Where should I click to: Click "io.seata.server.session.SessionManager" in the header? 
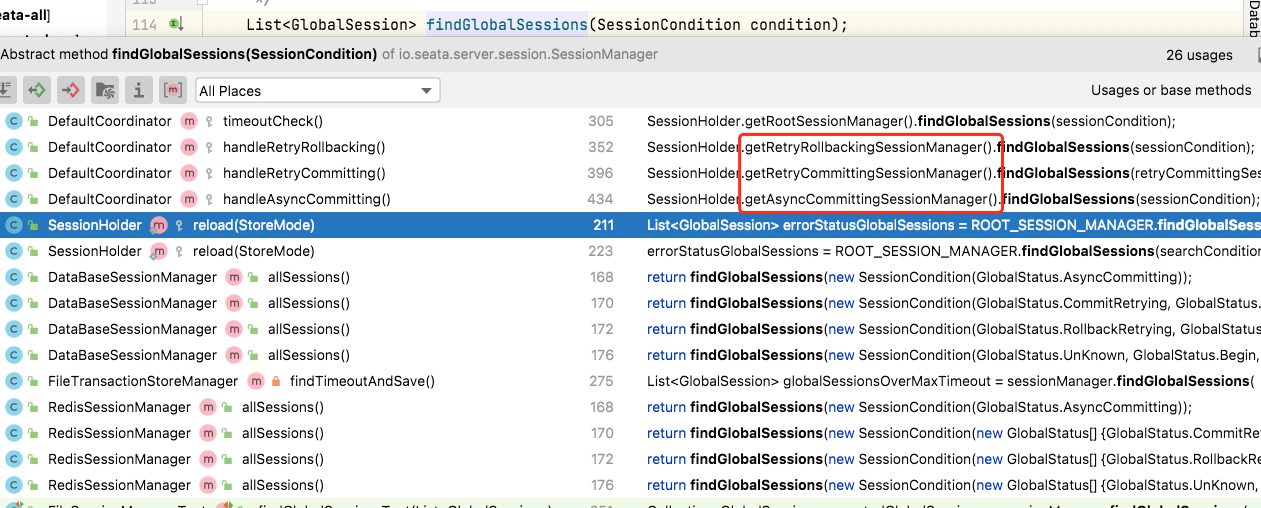(x=529, y=54)
